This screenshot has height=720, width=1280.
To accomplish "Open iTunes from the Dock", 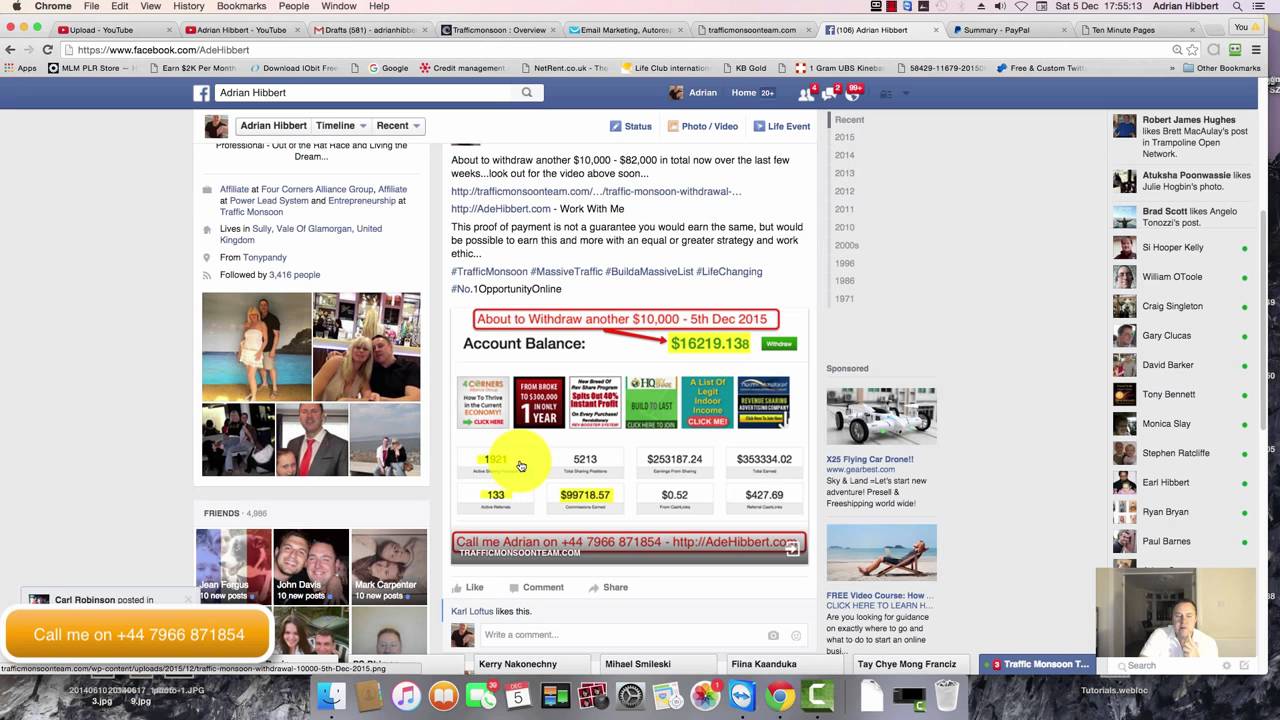I will click(406, 695).
